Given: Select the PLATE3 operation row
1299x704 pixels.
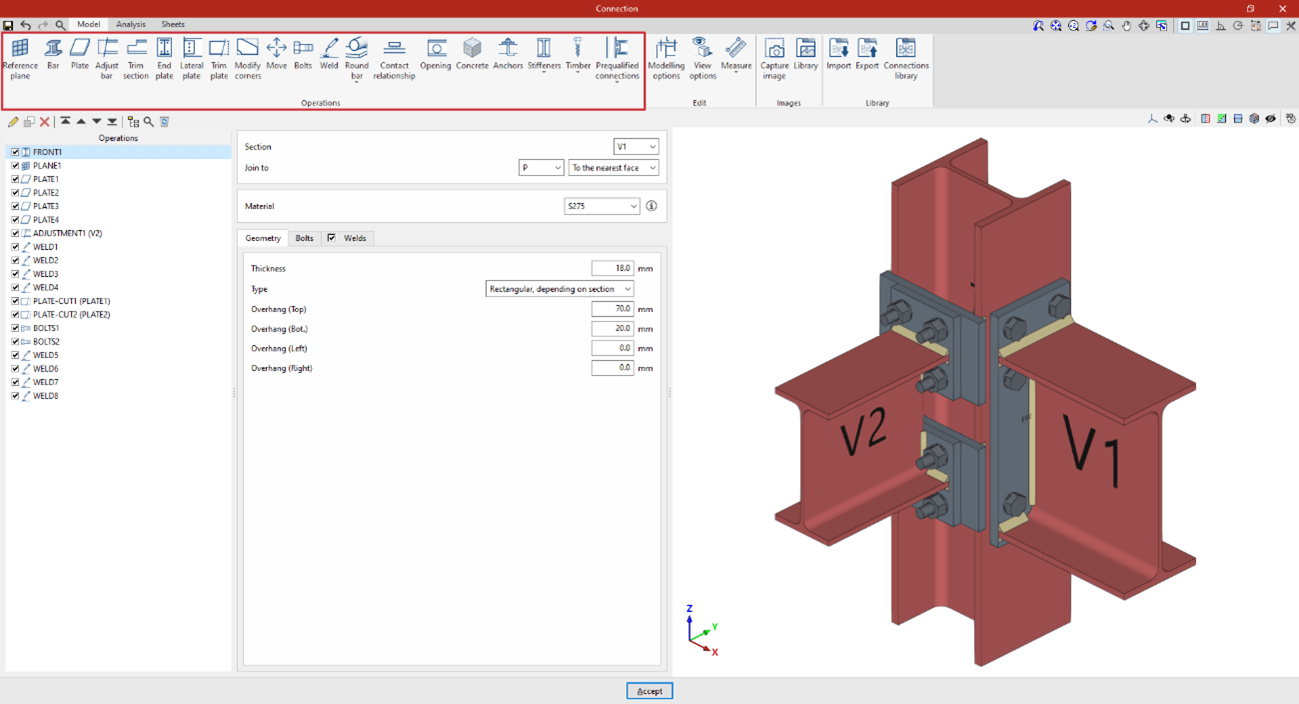Looking at the screenshot, I should coord(119,206).
